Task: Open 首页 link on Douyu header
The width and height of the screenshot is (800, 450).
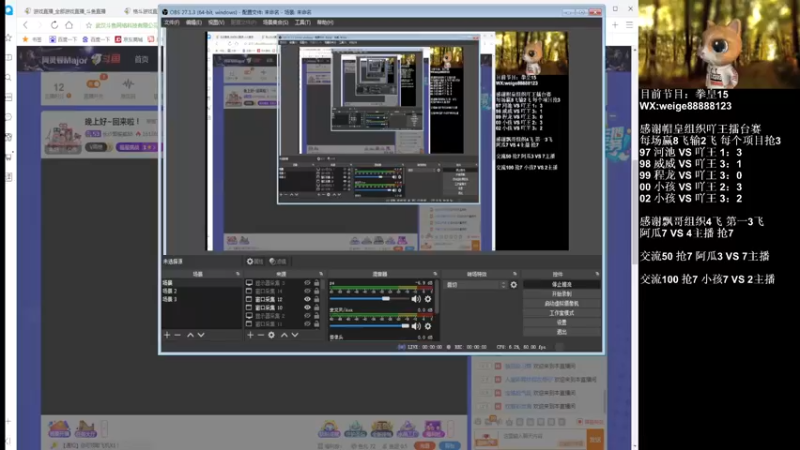Action: 141,60
